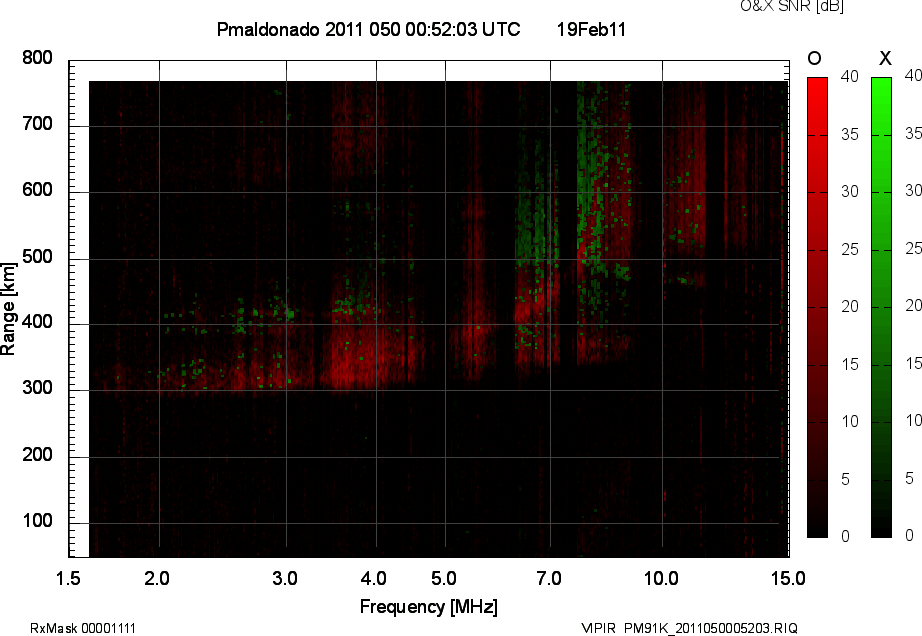922x636 pixels.
Task: Click the 400 range axis label
Action: (x=37, y=322)
